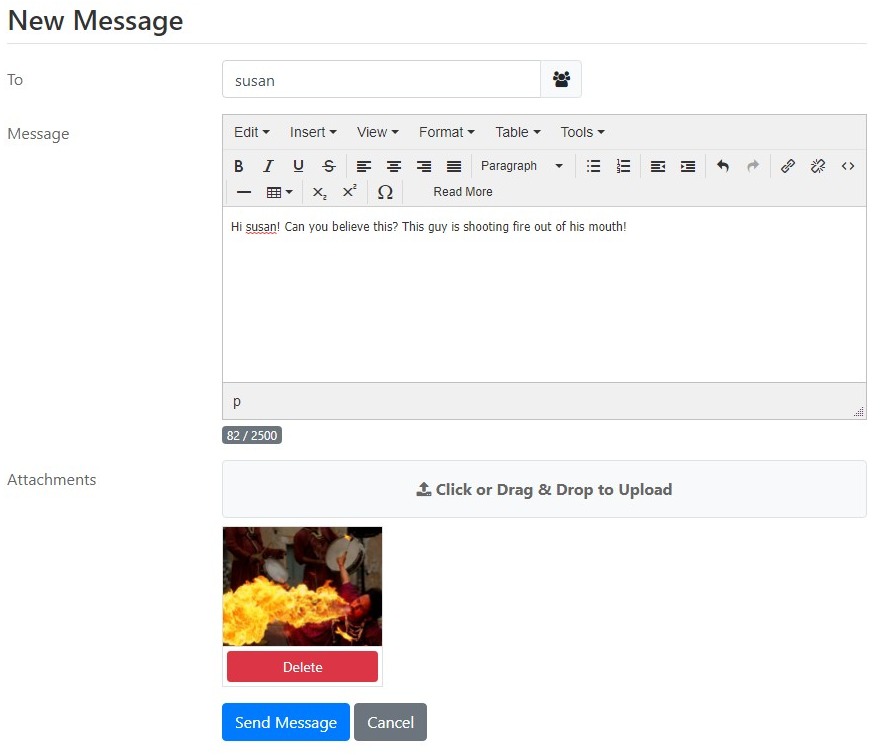Decrease indent of paragraph

point(658,167)
